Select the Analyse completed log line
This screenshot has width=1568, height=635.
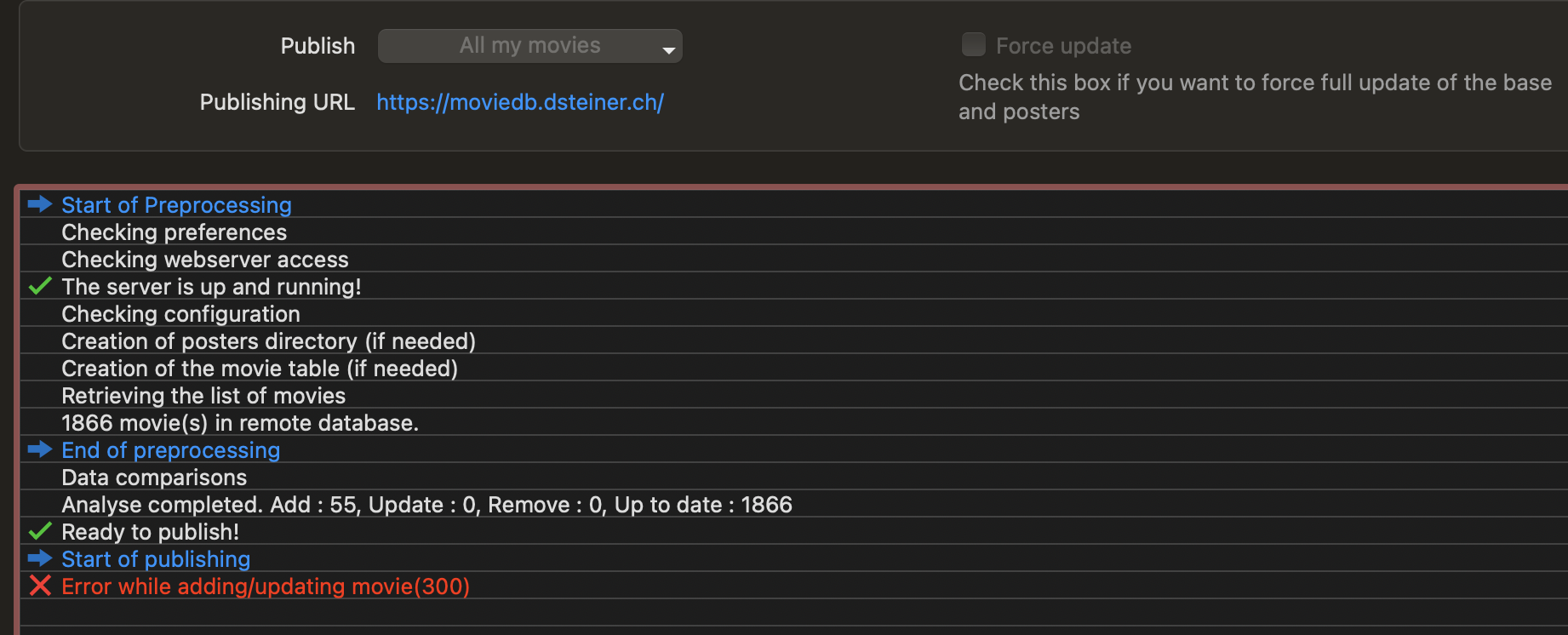click(426, 505)
